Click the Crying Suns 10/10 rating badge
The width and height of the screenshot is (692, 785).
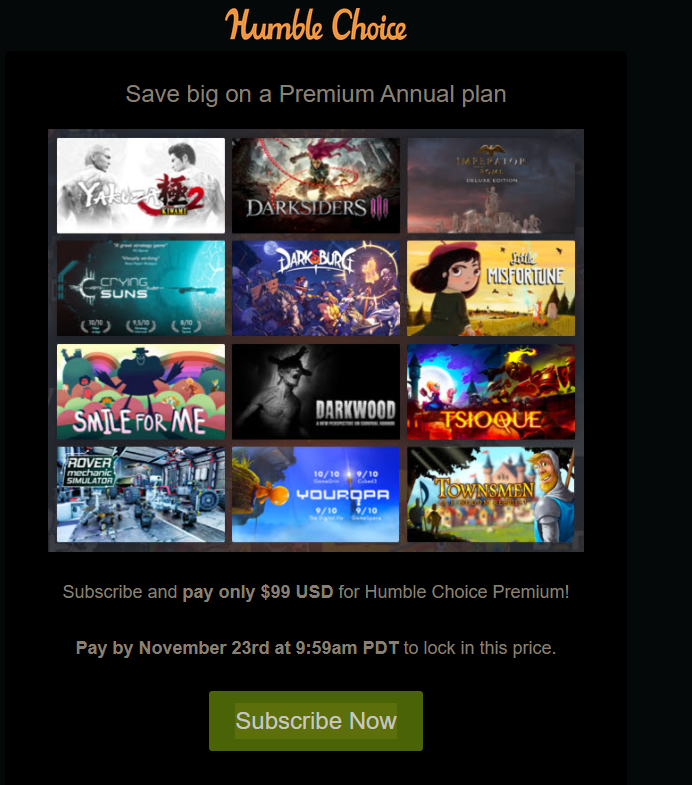coord(96,325)
